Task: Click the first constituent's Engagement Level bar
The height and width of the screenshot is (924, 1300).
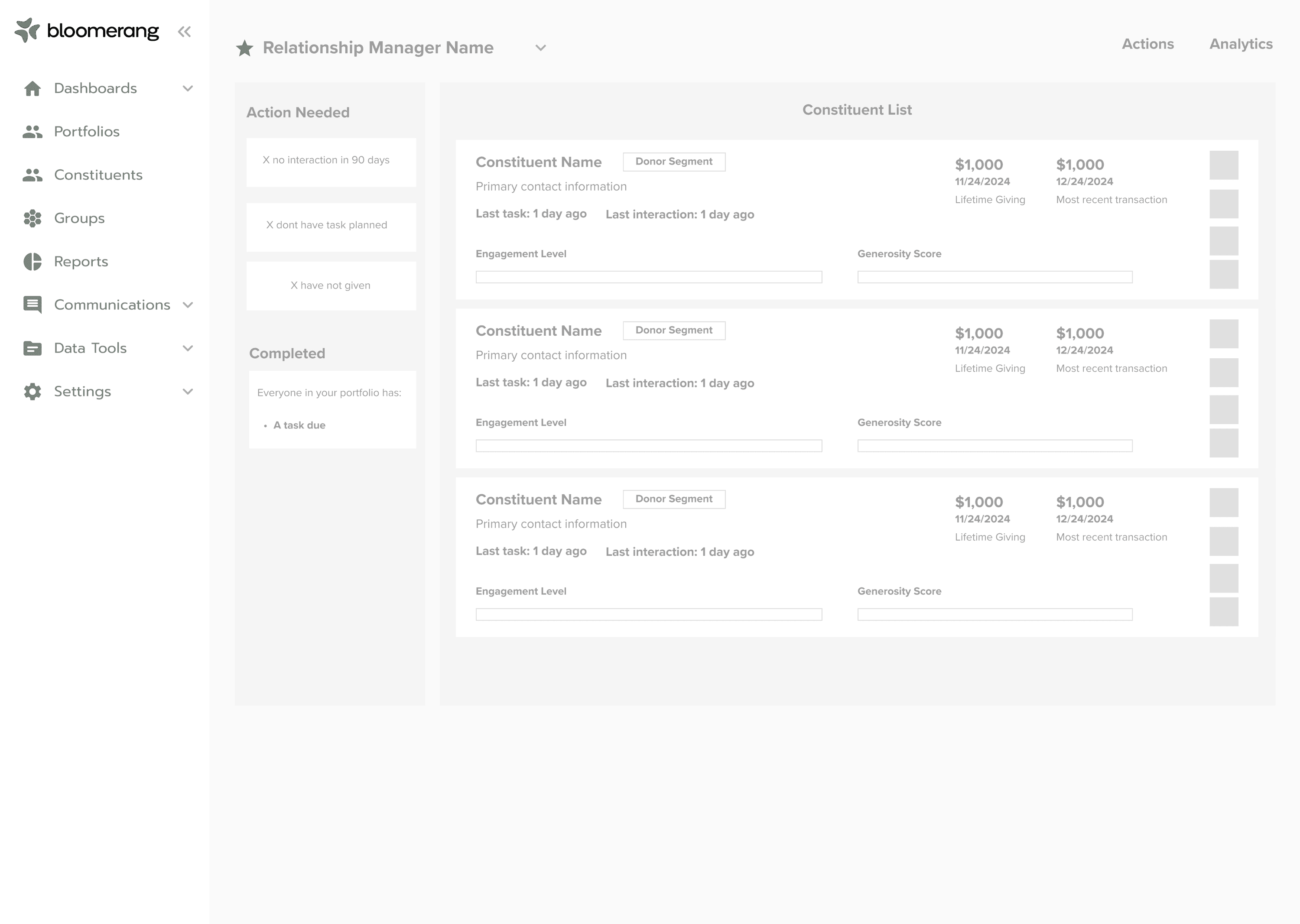Action: click(648, 277)
